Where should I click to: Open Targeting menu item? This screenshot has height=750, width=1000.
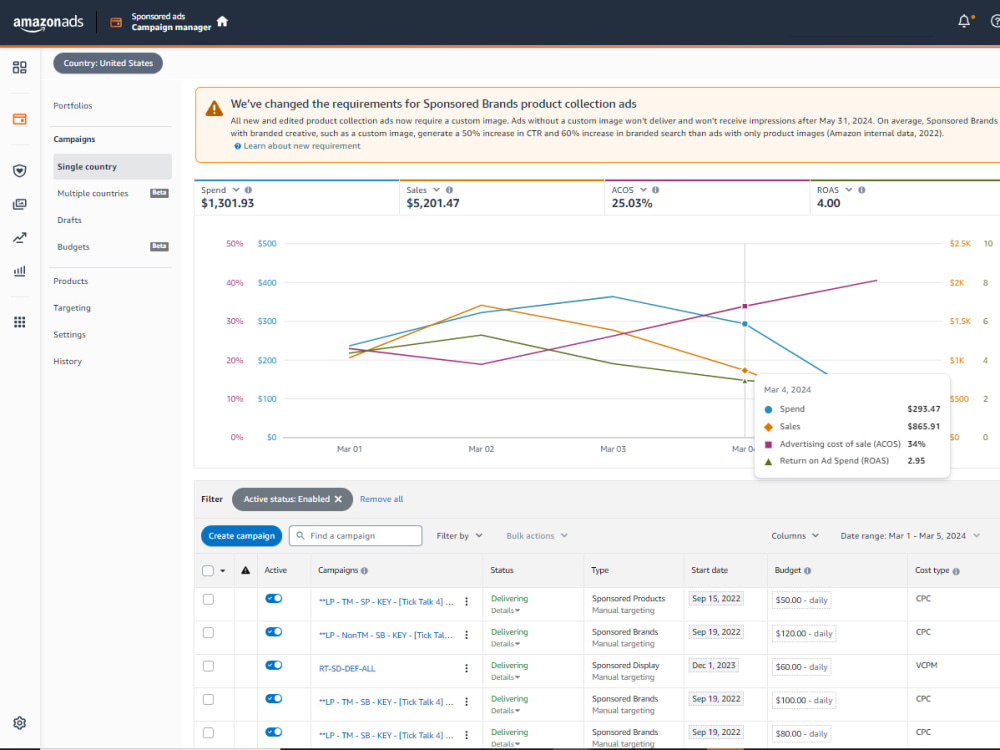72,308
